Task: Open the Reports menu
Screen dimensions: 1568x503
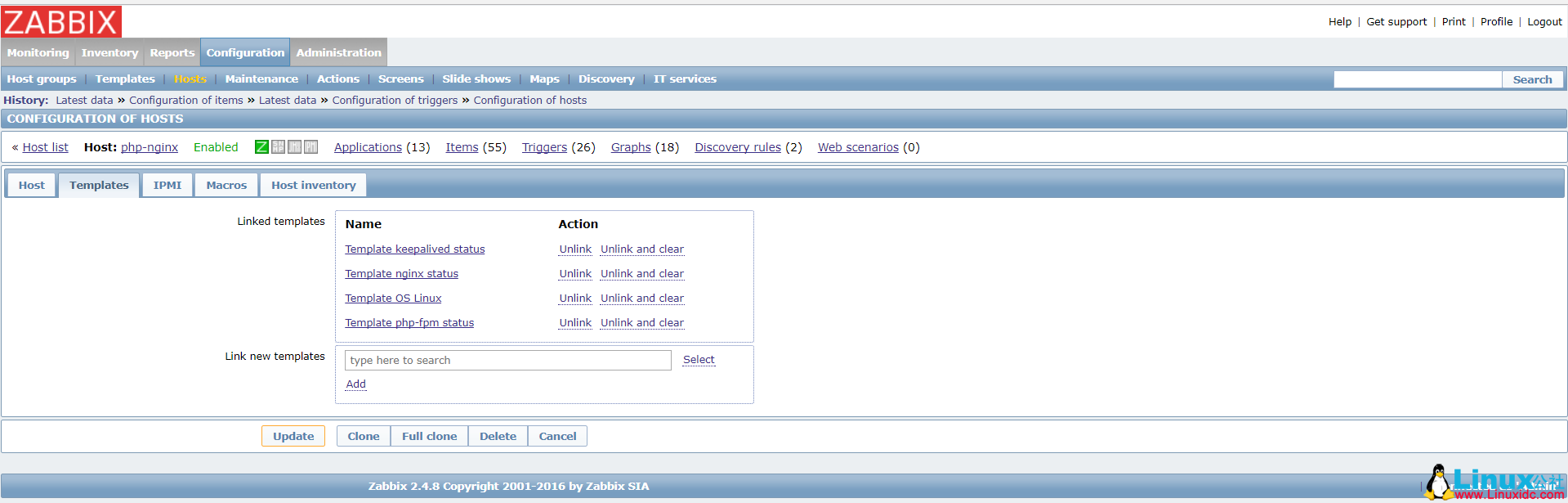Action: [172, 52]
